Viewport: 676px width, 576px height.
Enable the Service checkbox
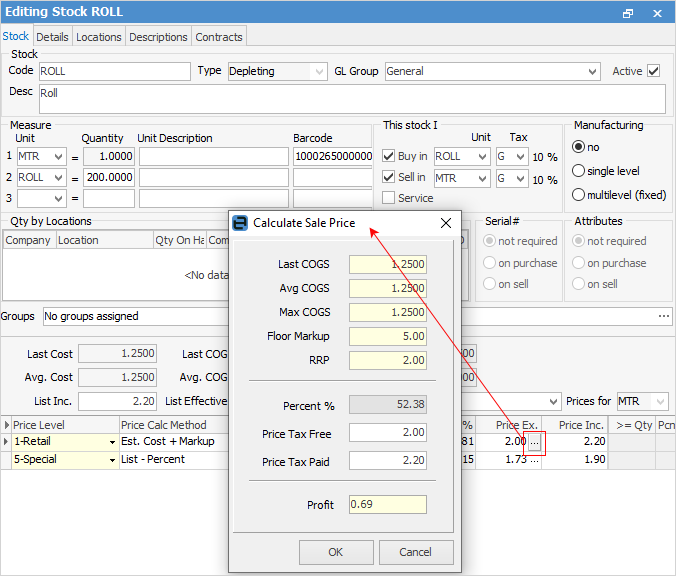(389, 198)
